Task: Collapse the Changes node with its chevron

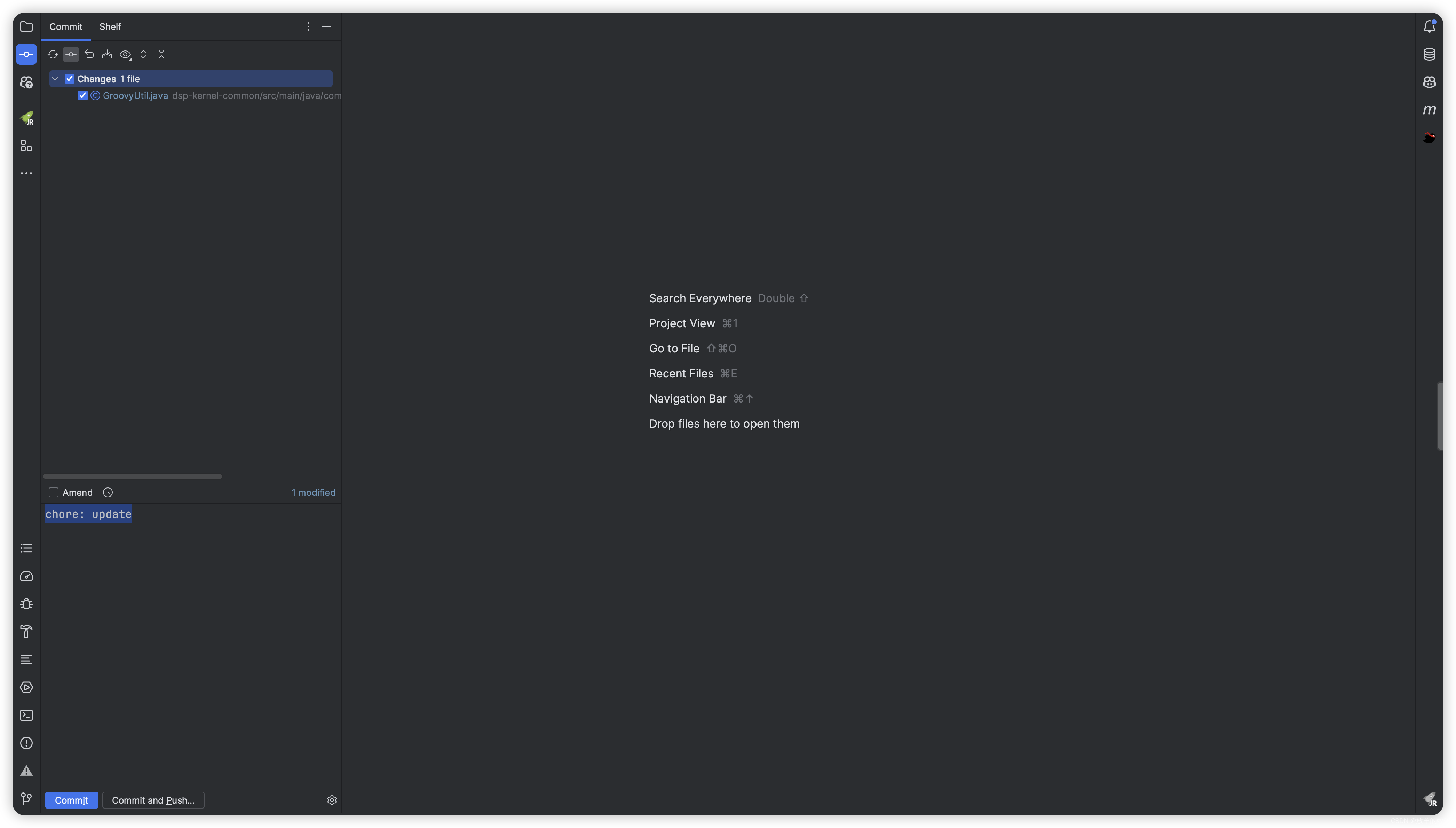Action: [55, 78]
